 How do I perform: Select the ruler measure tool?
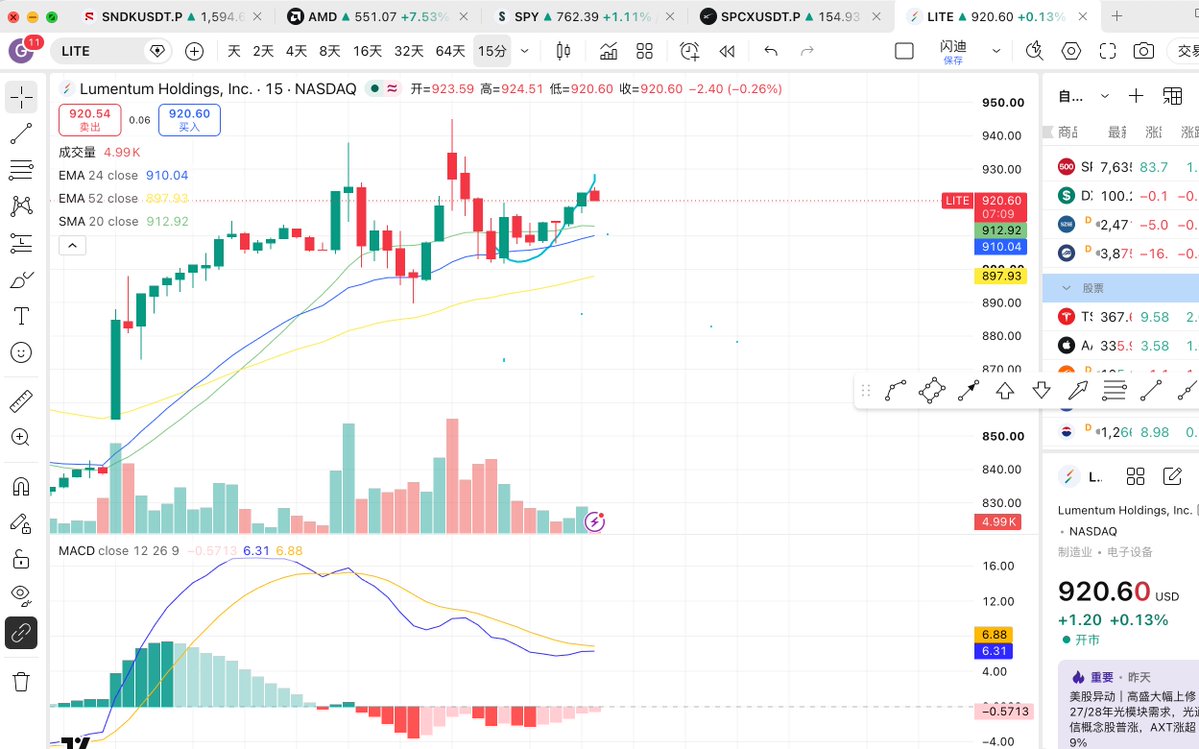click(x=21, y=400)
